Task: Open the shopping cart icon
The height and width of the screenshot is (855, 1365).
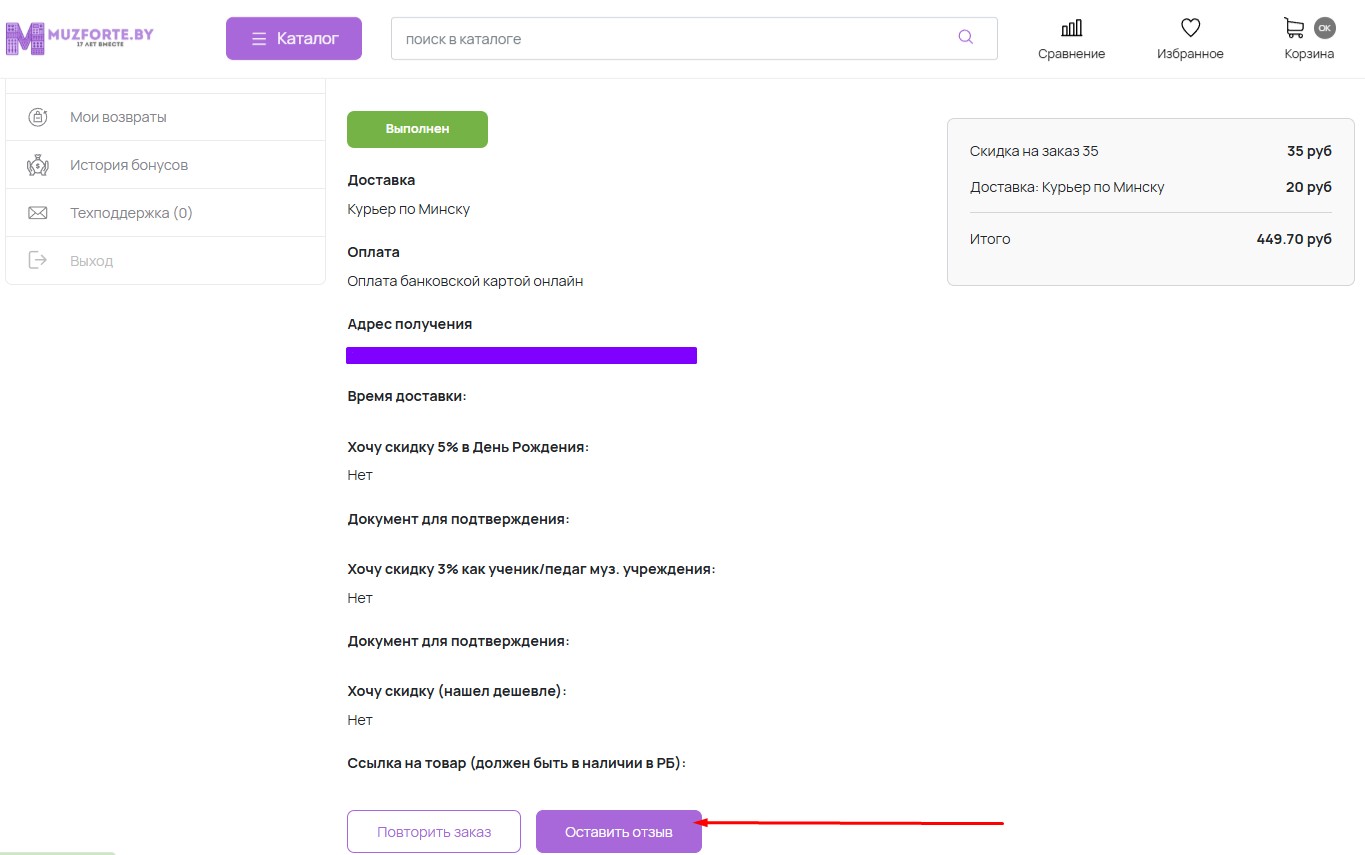Action: tap(1294, 28)
